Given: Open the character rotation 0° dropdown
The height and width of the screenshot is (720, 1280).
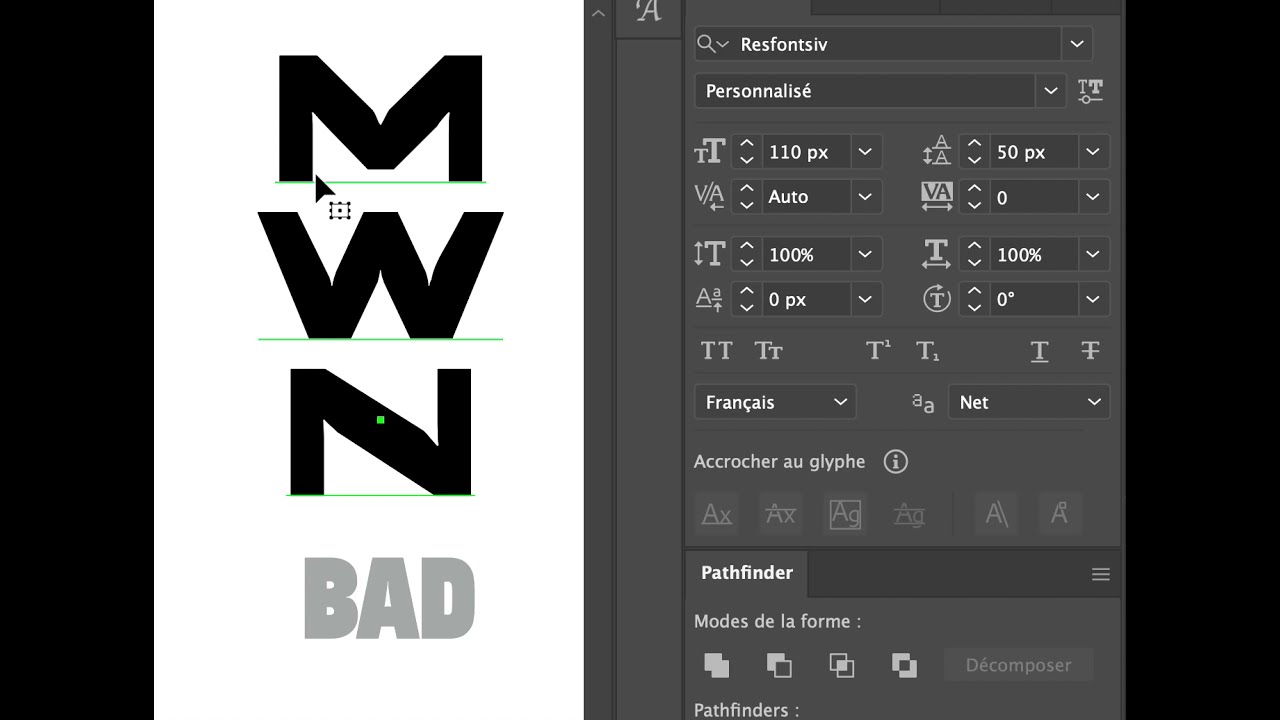Looking at the screenshot, I should tap(1093, 299).
